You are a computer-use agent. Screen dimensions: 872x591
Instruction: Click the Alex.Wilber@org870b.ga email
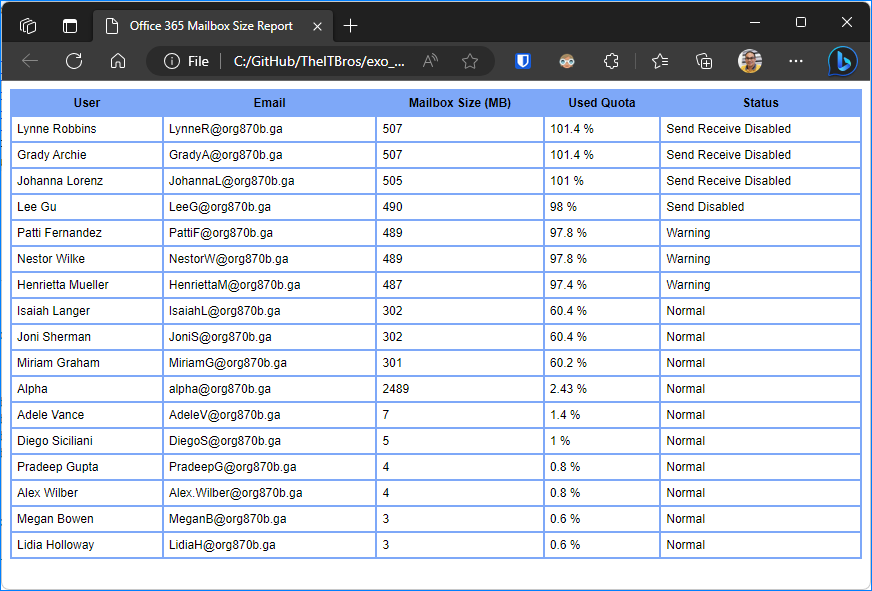pyautogui.click(x=236, y=493)
